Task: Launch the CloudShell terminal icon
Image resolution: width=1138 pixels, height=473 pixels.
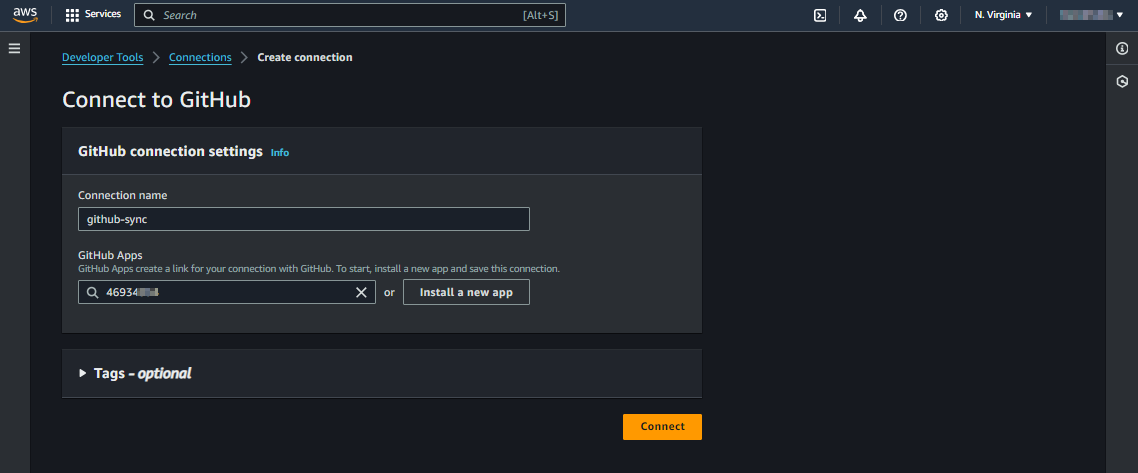Action: click(820, 15)
